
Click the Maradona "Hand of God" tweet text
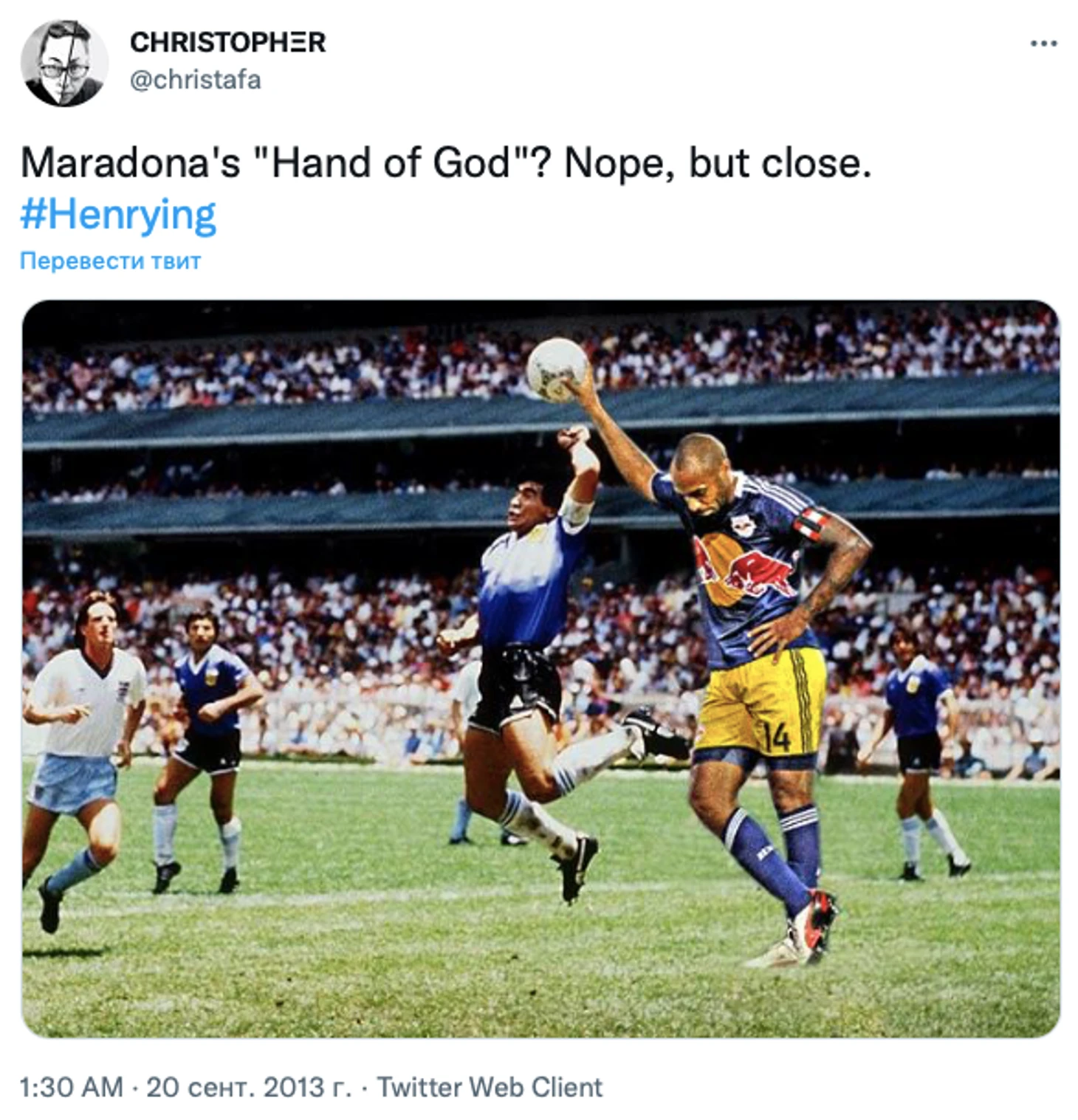click(445, 163)
